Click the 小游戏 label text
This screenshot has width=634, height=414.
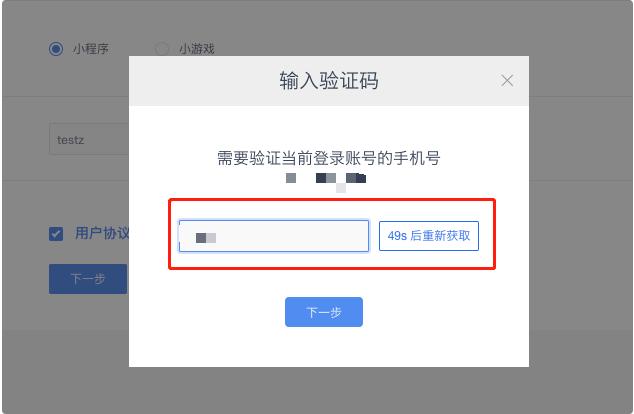pyautogui.click(x=197, y=49)
